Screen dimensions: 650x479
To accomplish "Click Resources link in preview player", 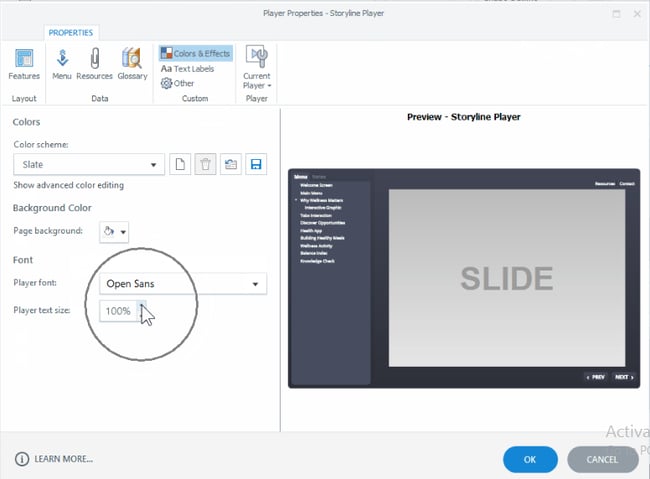I will pos(605,184).
